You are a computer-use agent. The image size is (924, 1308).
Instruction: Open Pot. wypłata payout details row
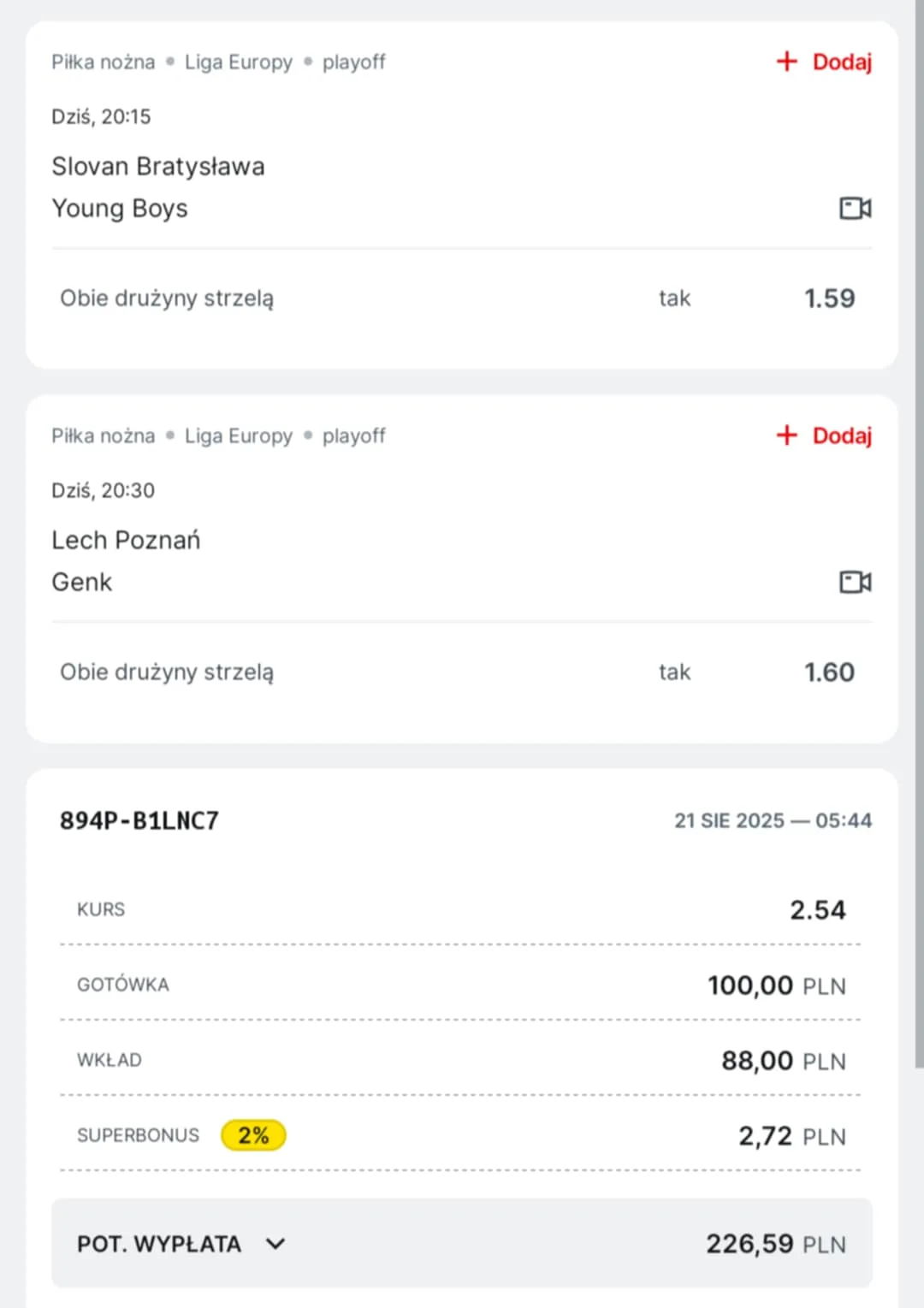click(x=462, y=1243)
